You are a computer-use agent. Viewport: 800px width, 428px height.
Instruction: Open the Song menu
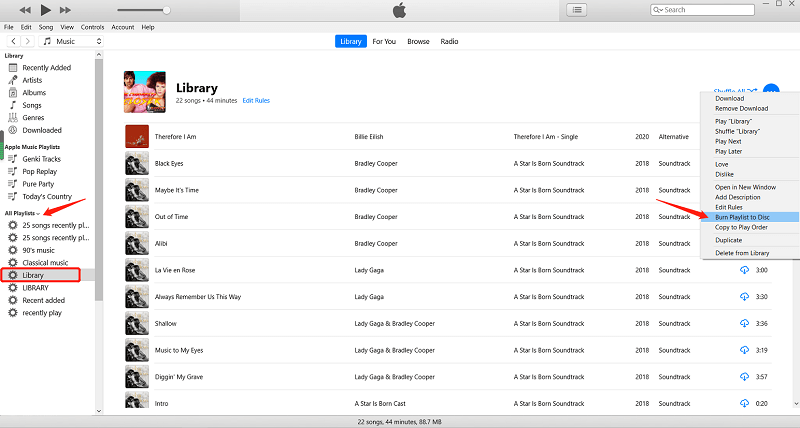[46, 27]
